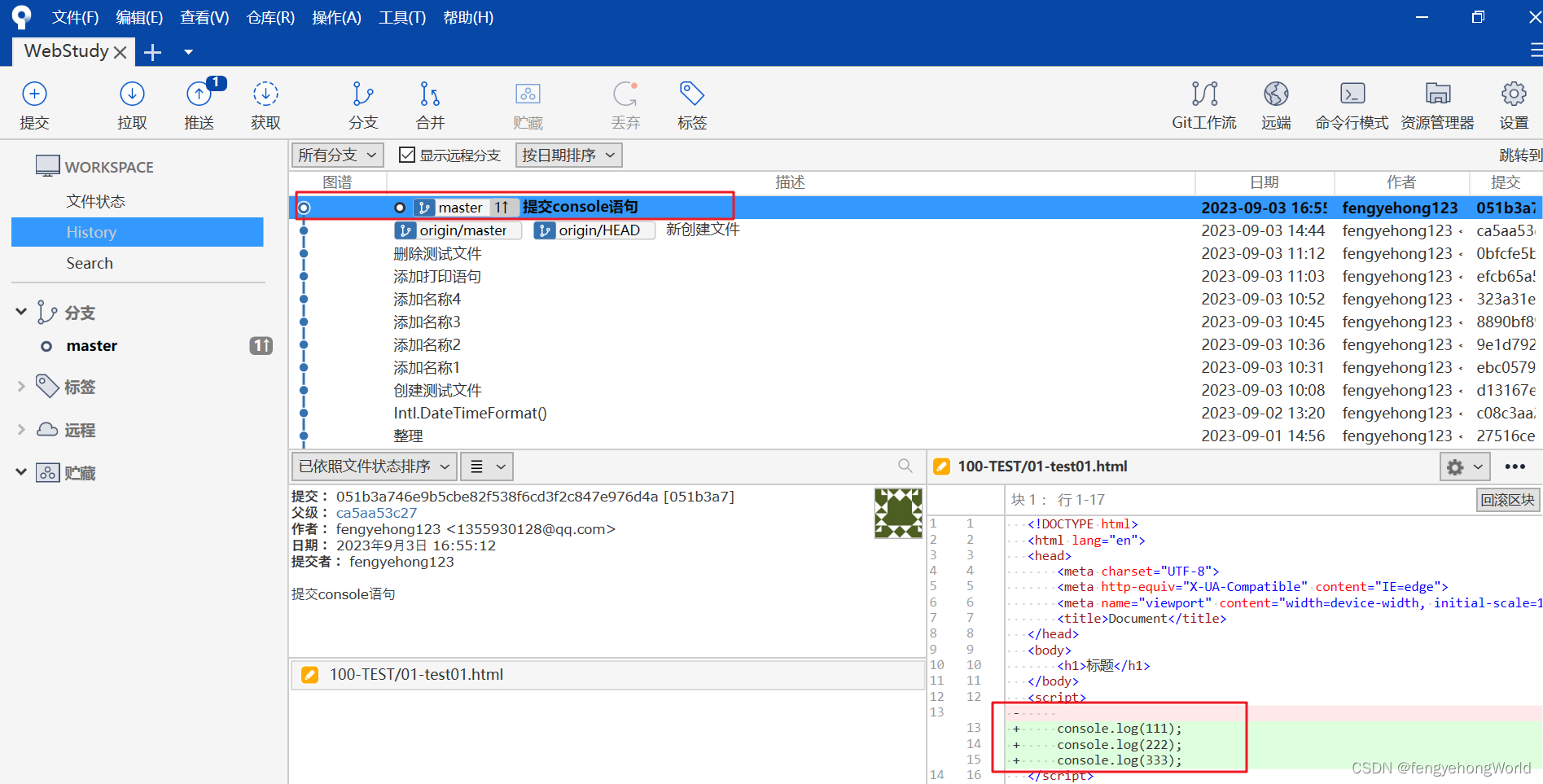The height and width of the screenshot is (784, 1543).
Task: Select 文件状态 in the sidebar
Action: pos(96,201)
